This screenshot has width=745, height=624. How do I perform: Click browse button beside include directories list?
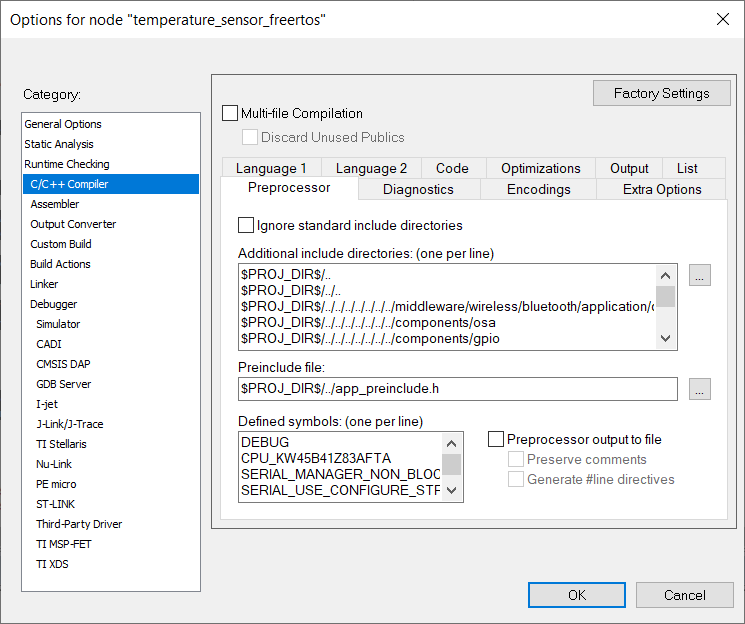tap(700, 275)
